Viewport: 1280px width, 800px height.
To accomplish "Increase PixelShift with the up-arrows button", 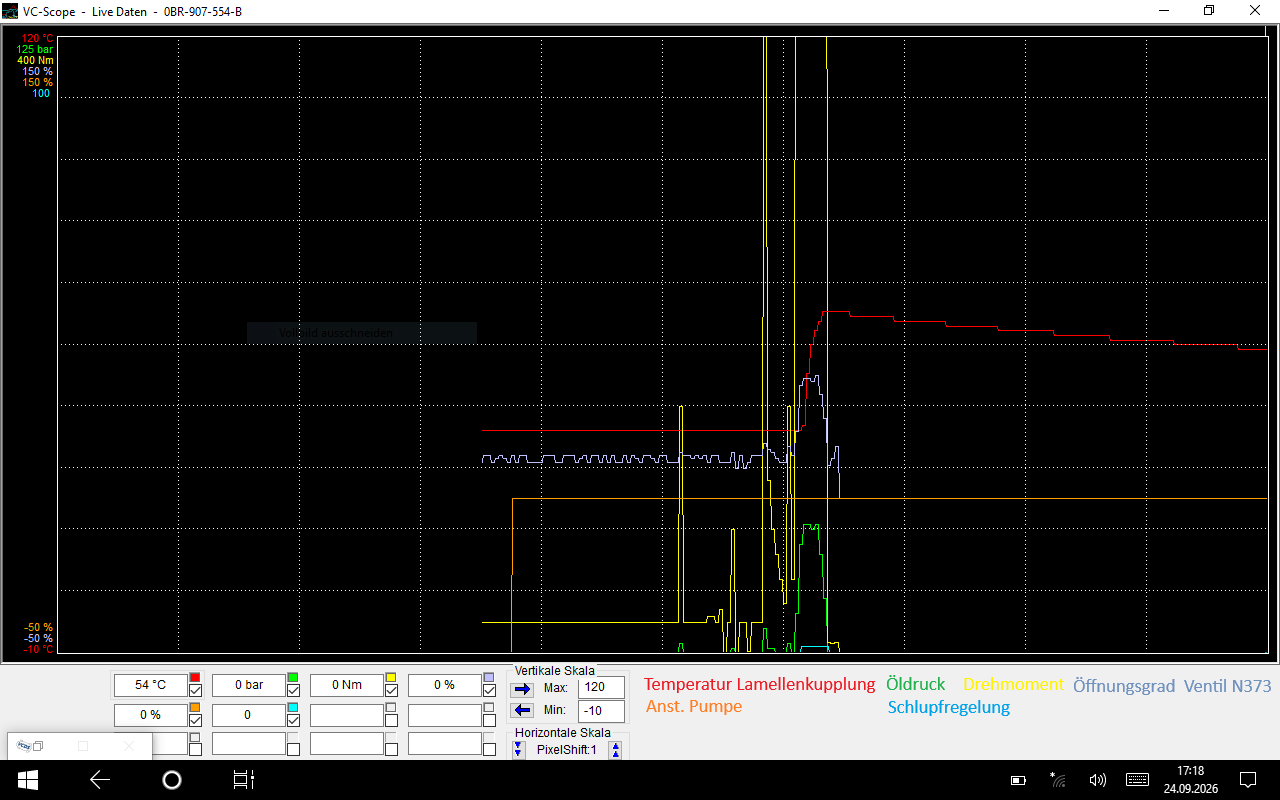I will pyautogui.click(x=616, y=750).
